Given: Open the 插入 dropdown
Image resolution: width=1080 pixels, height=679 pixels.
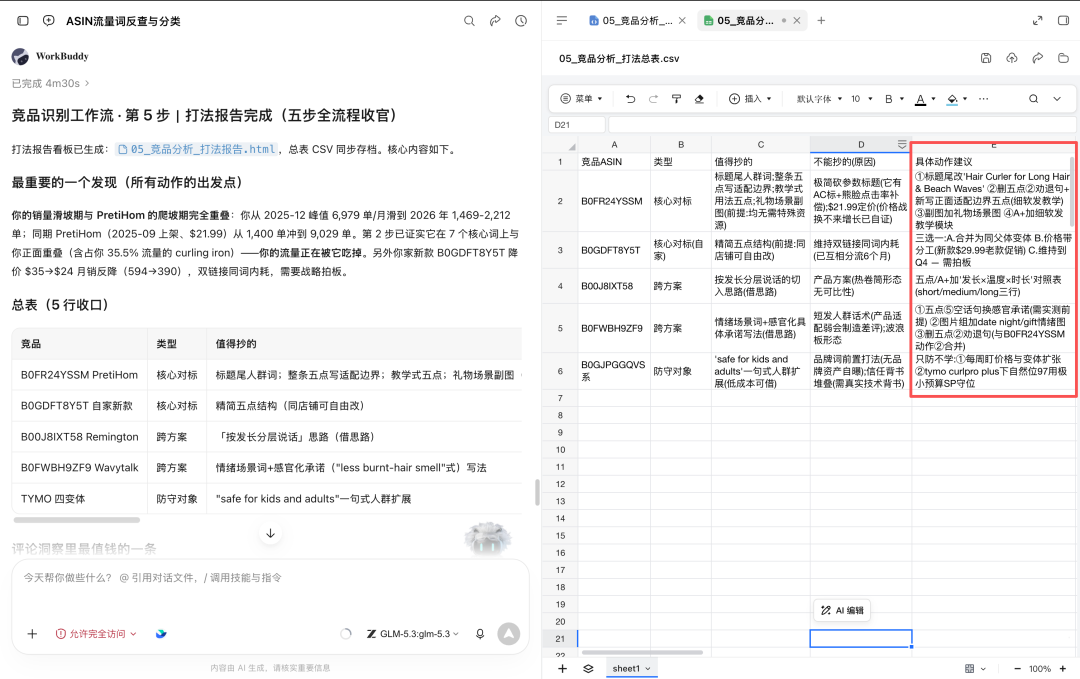Looking at the screenshot, I should click(x=750, y=99).
